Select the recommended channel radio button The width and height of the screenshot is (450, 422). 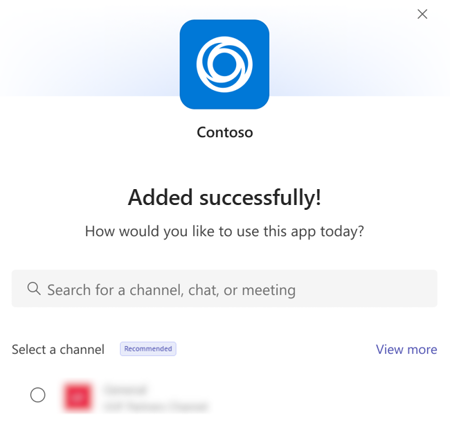38,395
